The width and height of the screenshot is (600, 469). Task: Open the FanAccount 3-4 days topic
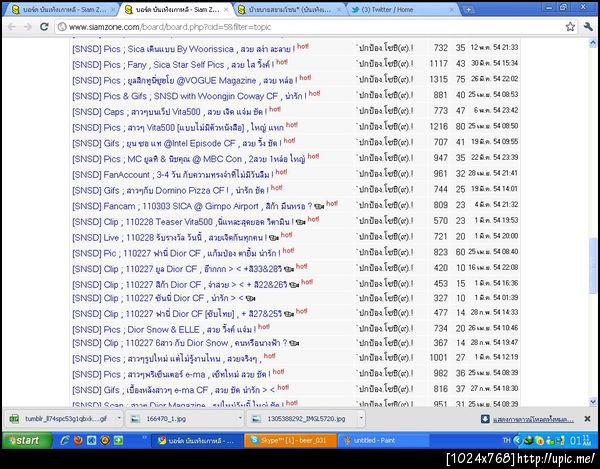tap(173, 174)
